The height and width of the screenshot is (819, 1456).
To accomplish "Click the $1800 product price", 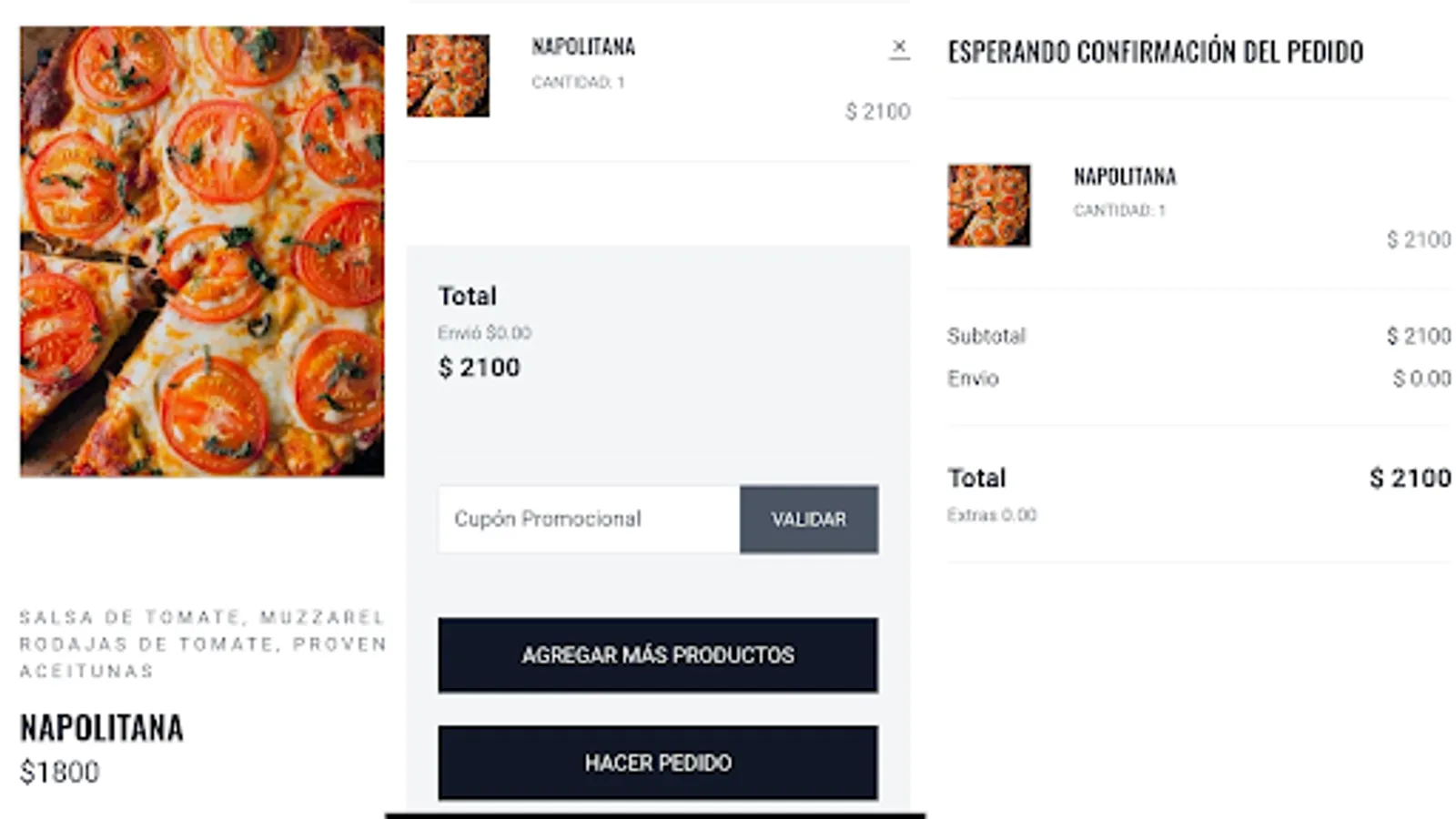I will coord(60,772).
